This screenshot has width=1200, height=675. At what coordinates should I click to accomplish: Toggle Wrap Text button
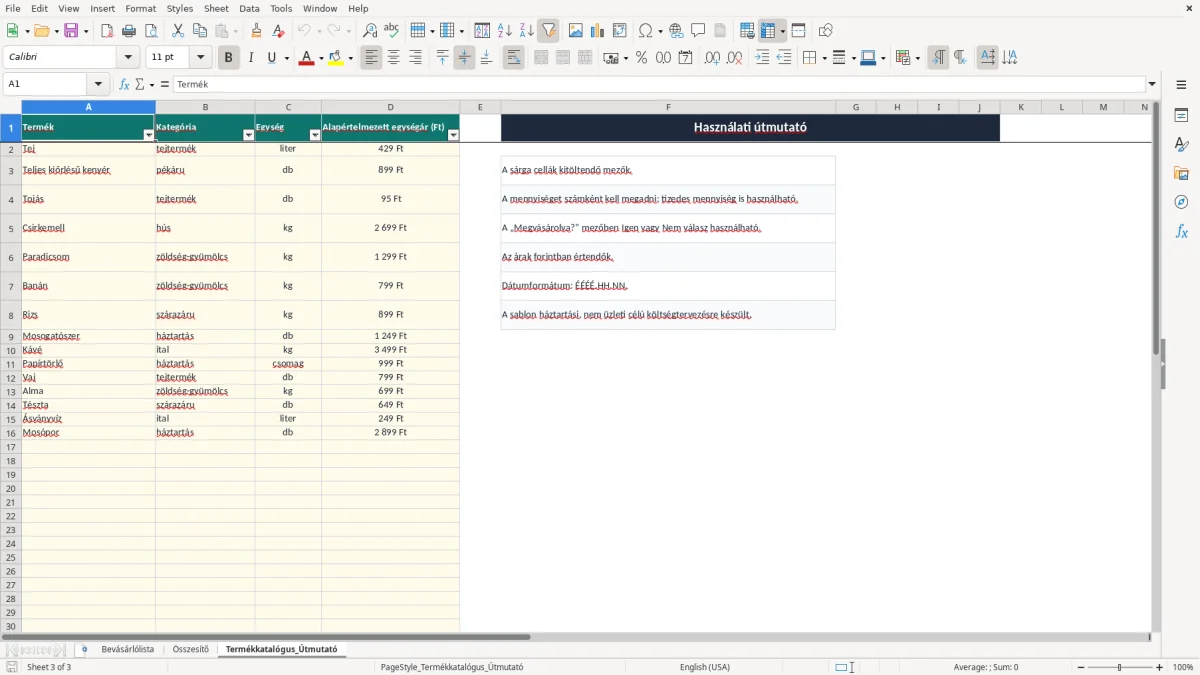(x=513, y=58)
